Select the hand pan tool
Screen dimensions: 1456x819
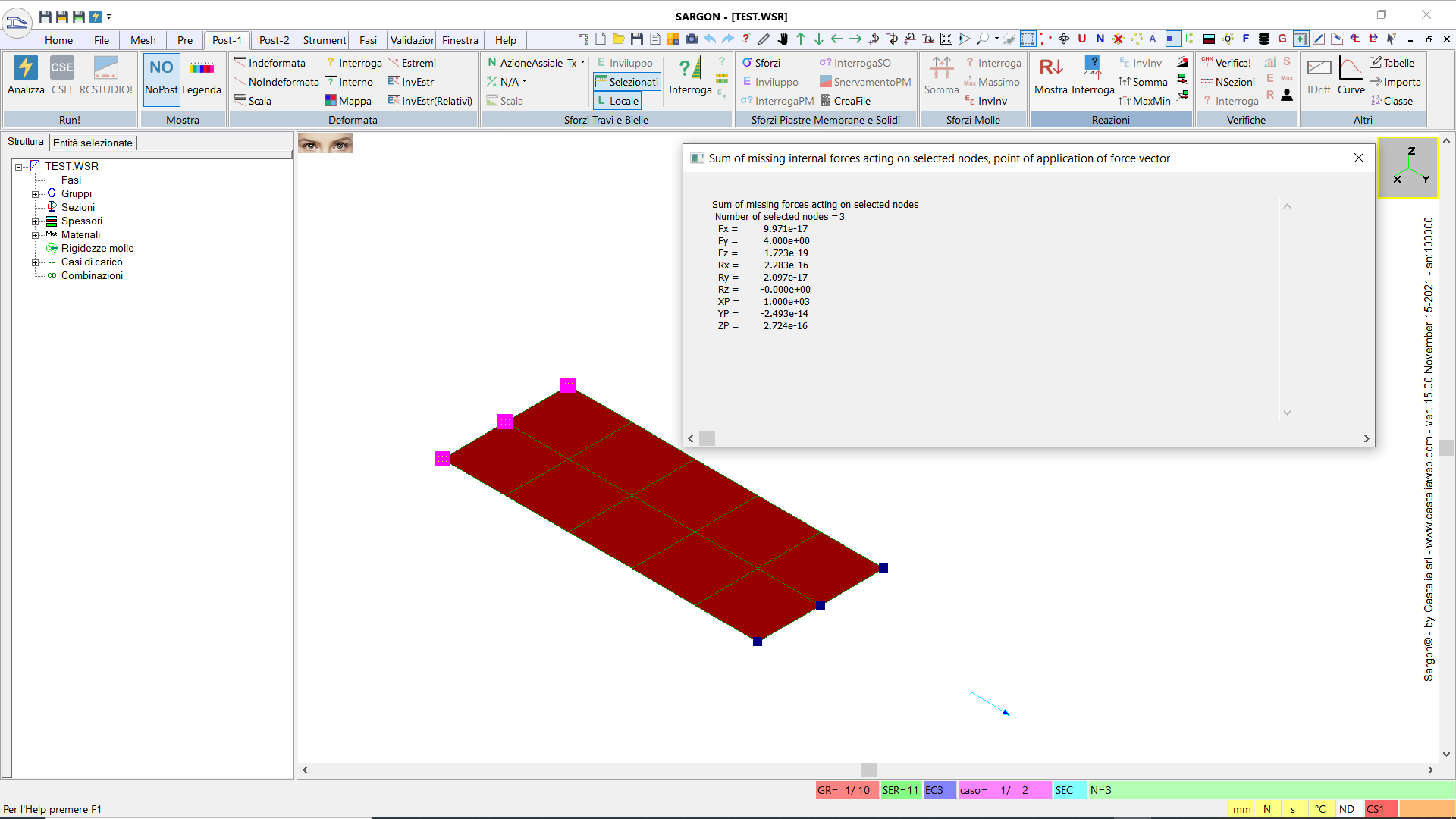click(783, 39)
